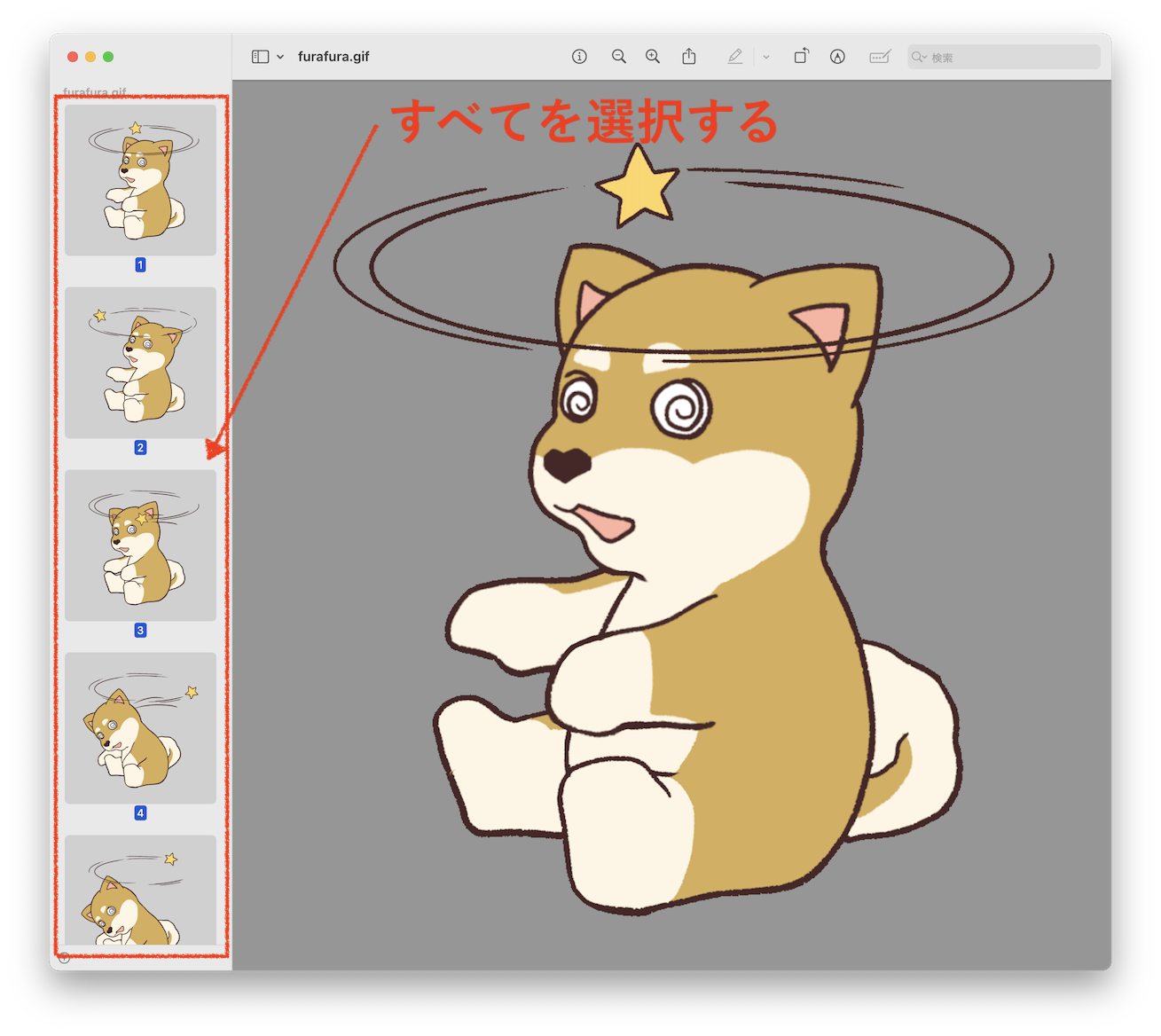The height and width of the screenshot is (1036, 1161).
Task: Toggle the sidebar view button
Action: (x=260, y=57)
